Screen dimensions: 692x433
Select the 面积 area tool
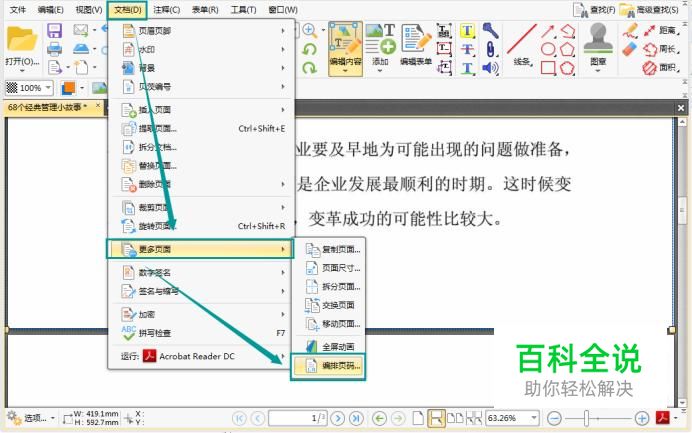coord(662,68)
